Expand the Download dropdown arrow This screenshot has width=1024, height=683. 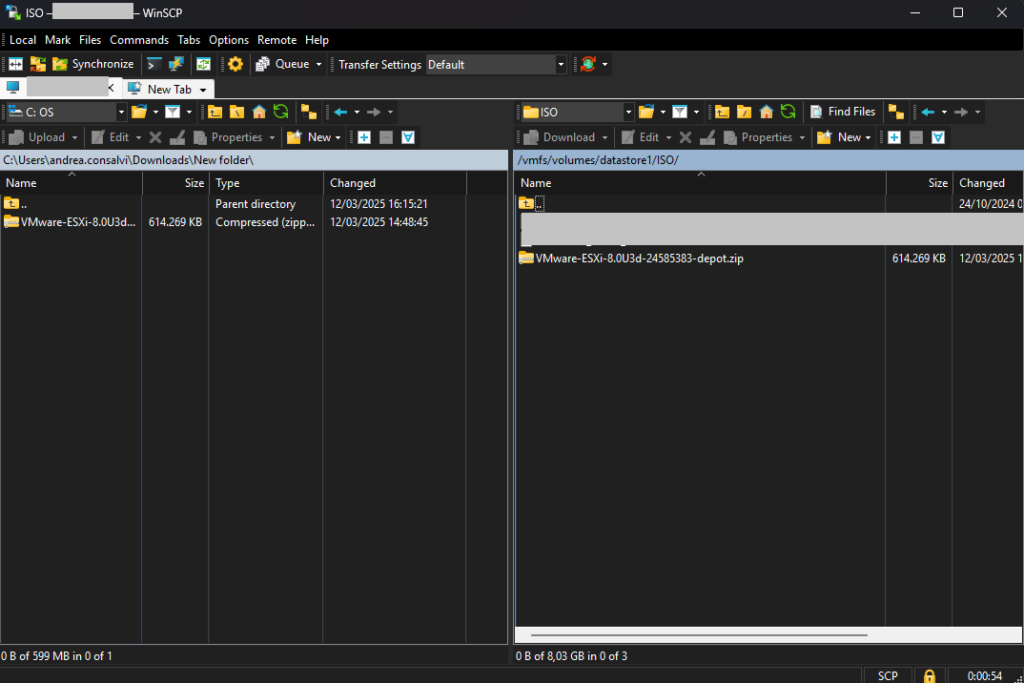[x=605, y=138]
